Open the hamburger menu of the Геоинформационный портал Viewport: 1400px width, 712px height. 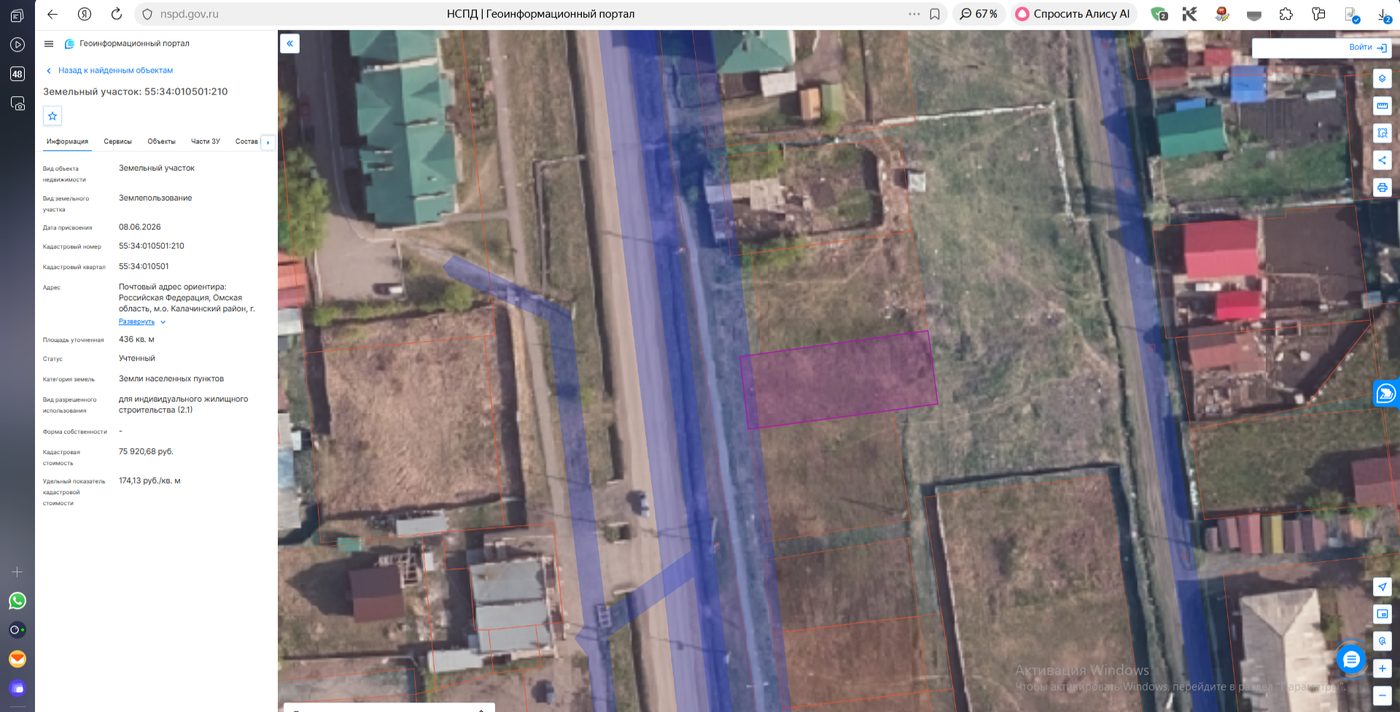click(49, 44)
